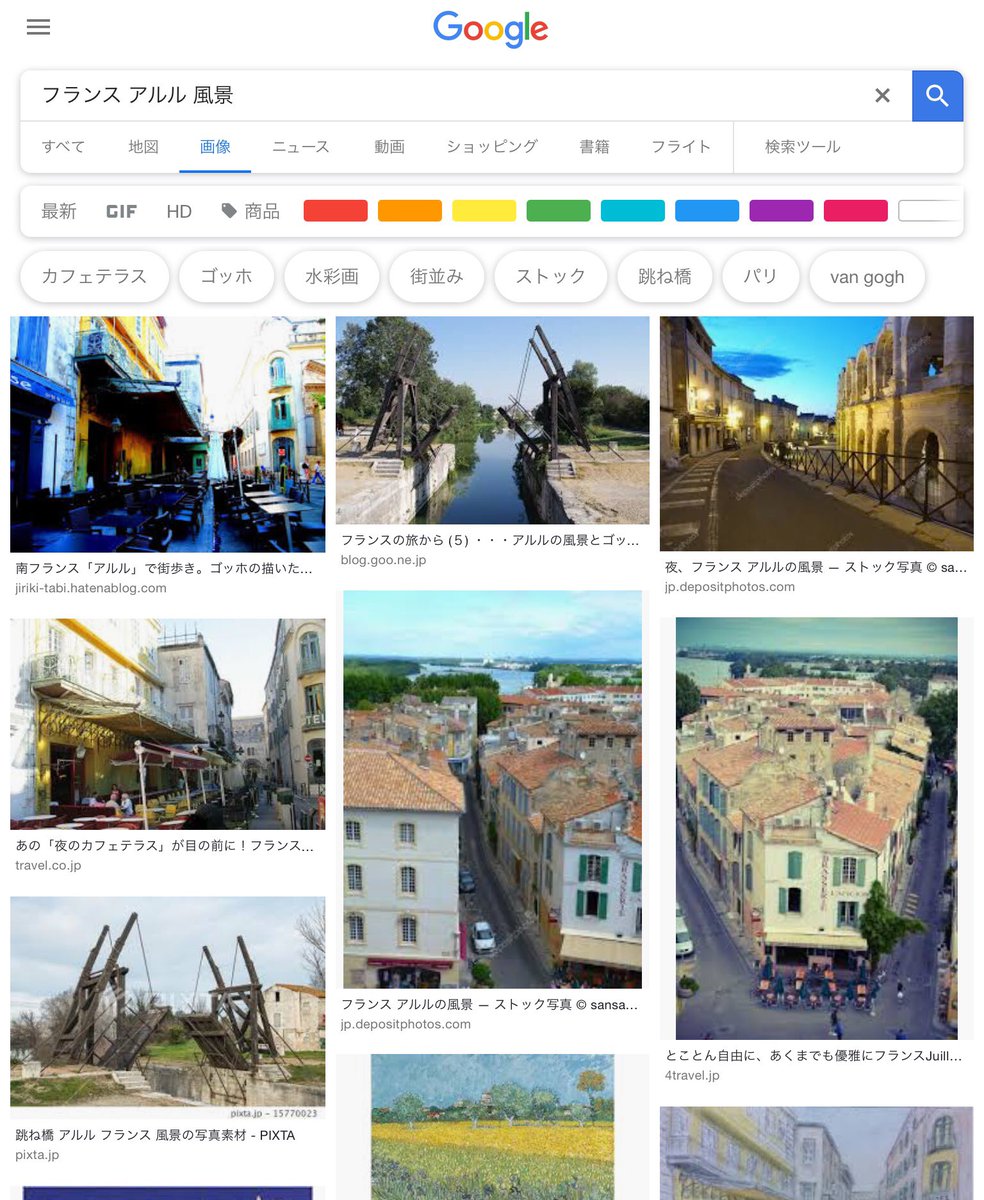Click the 商品 tag icon filter

click(x=250, y=211)
